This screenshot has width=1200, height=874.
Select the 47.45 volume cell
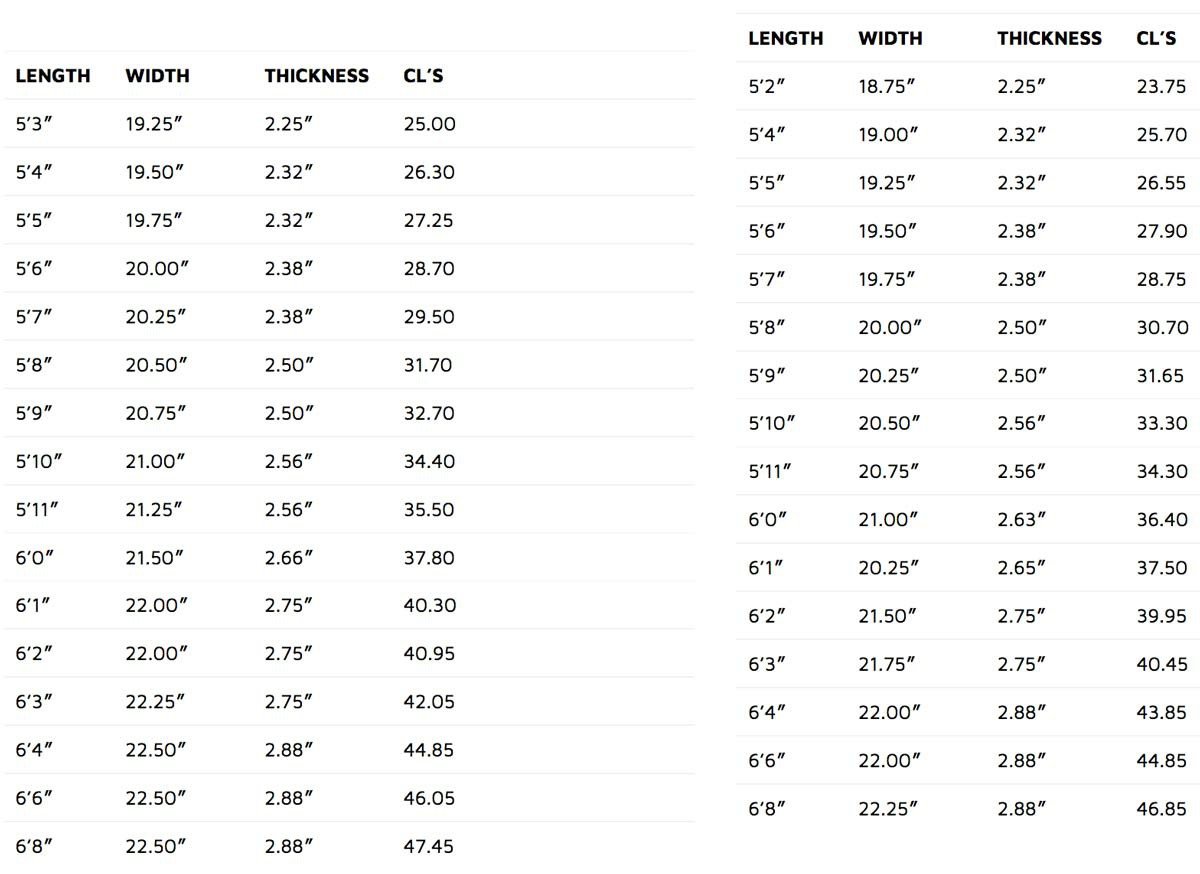tap(428, 846)
